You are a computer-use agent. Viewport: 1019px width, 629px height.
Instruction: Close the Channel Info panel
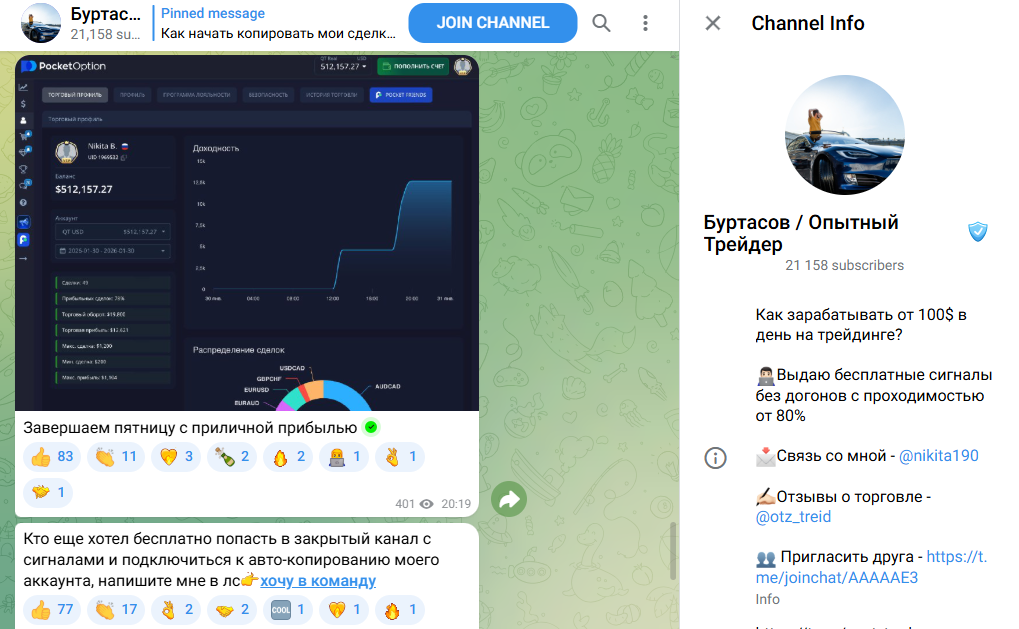(713, 23)
